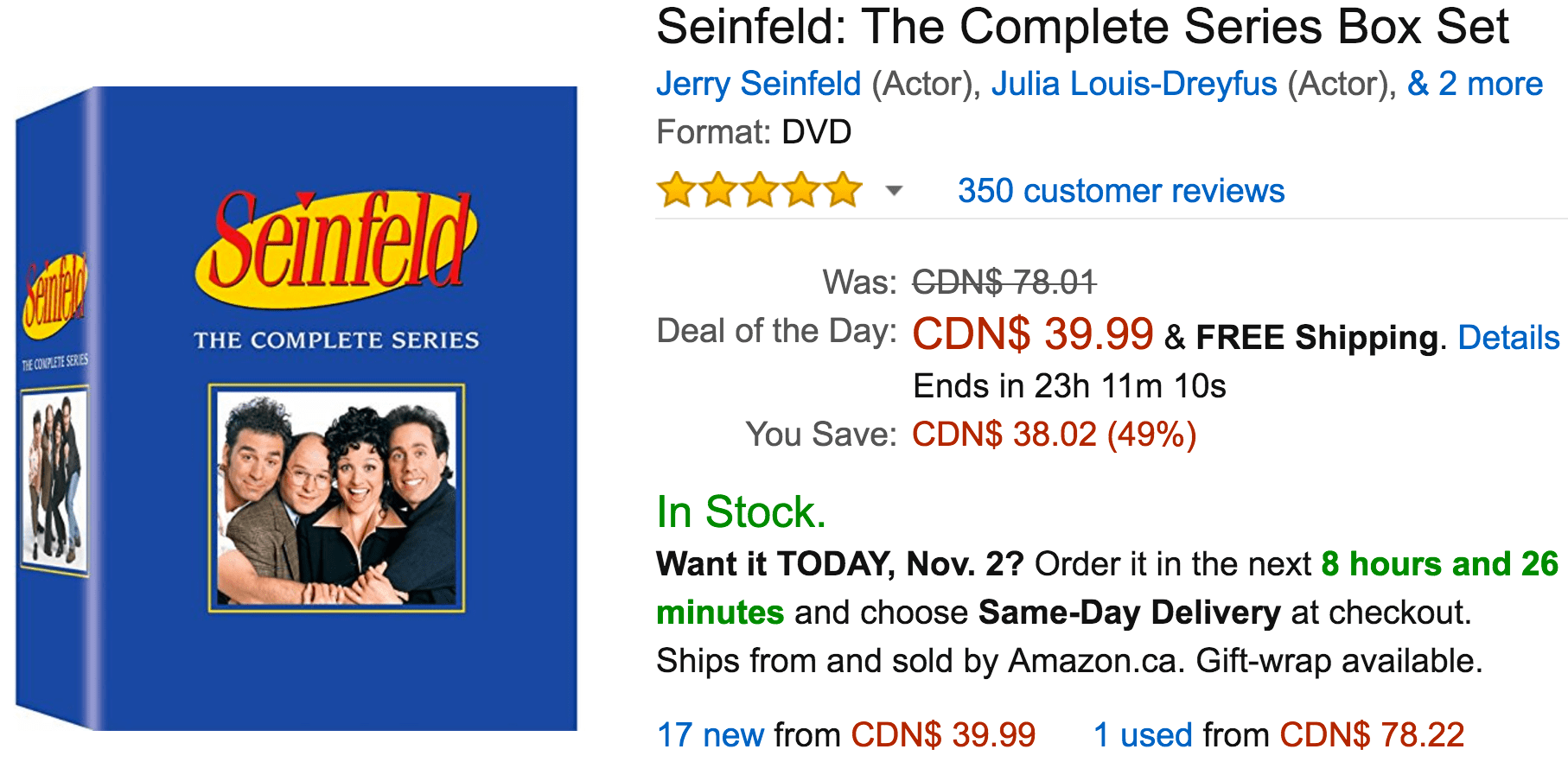Click the Seinfeld box set product image

pos(296,409)
